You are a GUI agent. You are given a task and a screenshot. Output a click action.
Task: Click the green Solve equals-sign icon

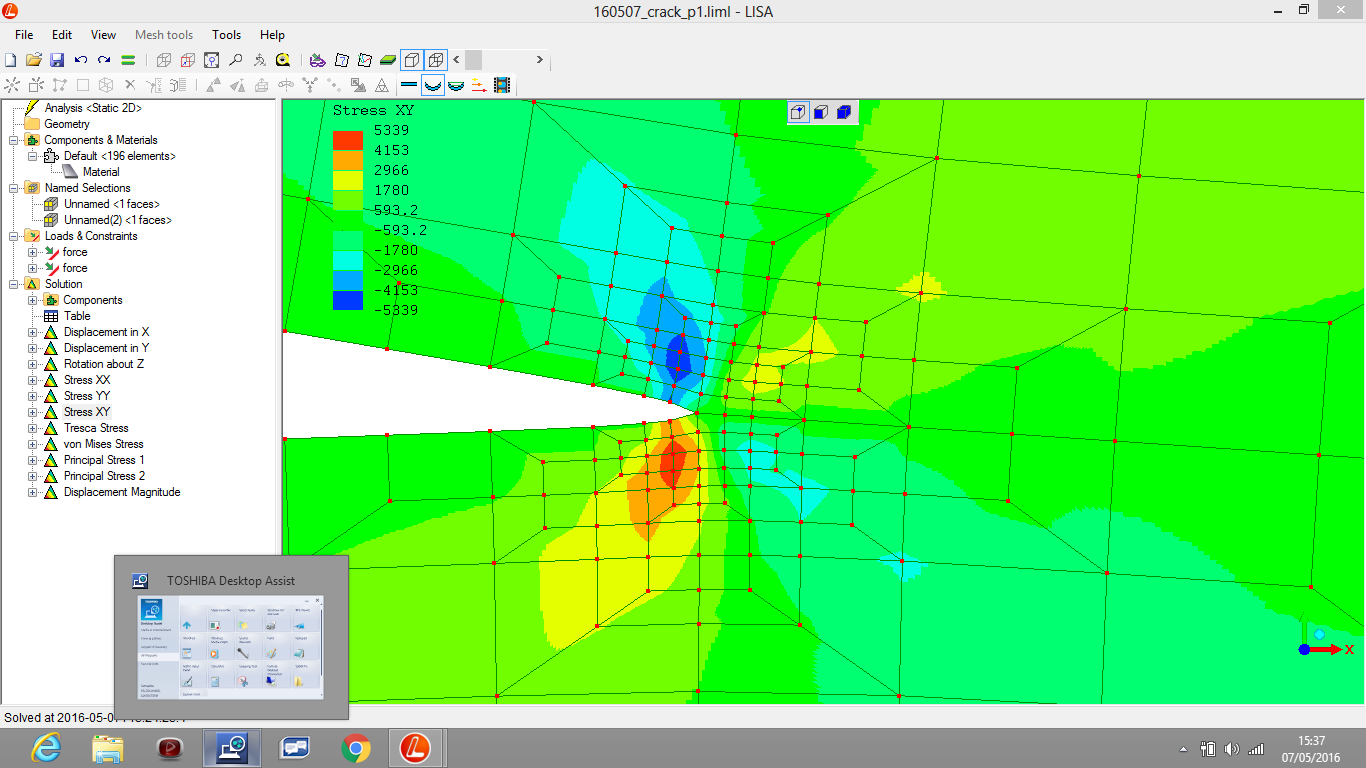pos(128,60)
